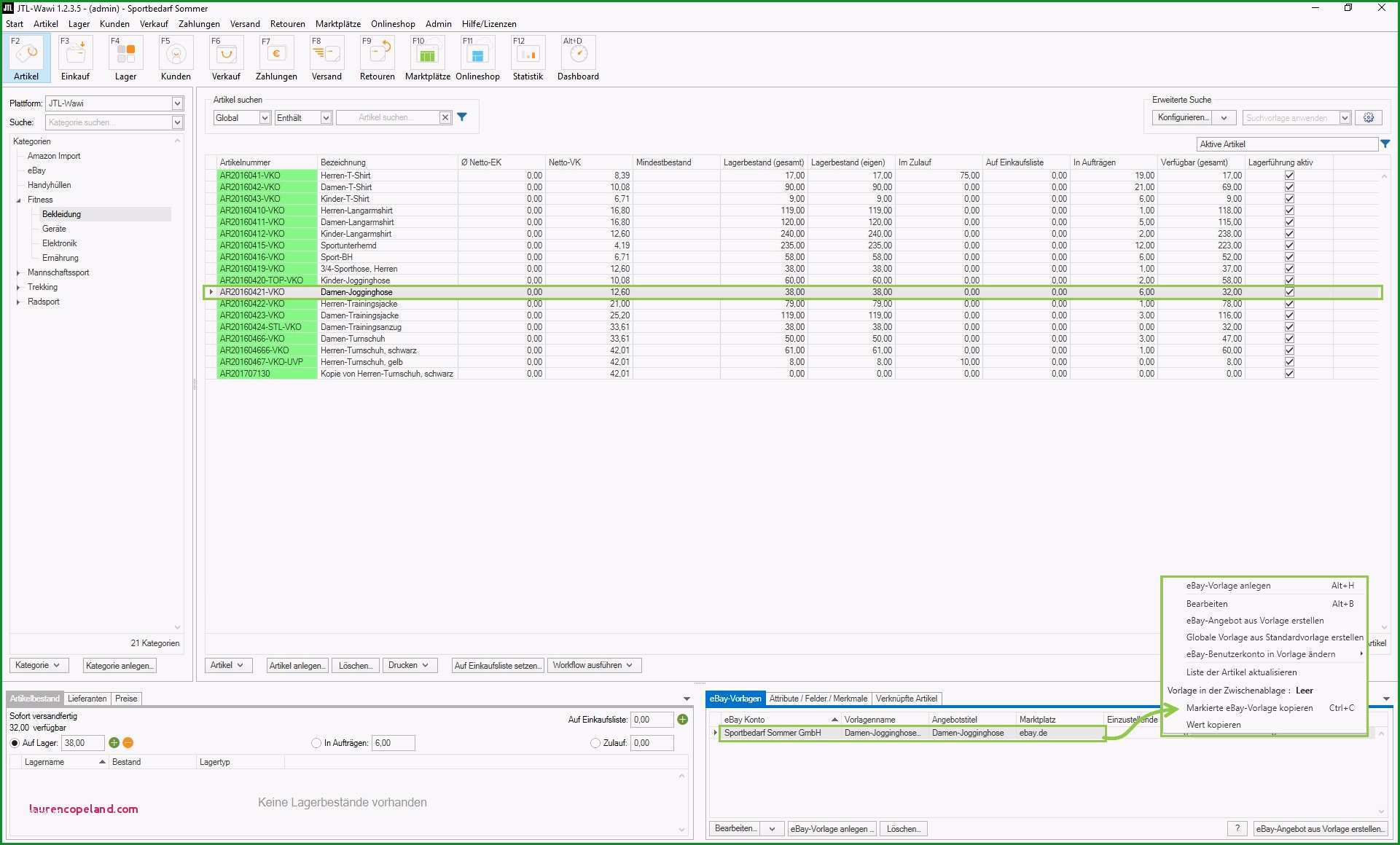
Task: Select the Auf Lager radio button
Action: pos(15,743)
